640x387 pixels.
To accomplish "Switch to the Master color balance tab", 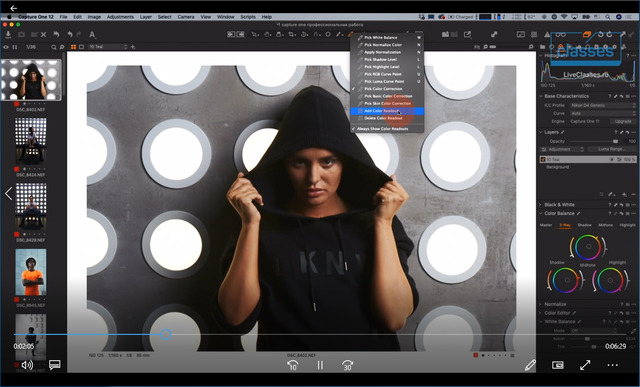I will (x=546, y=225).
